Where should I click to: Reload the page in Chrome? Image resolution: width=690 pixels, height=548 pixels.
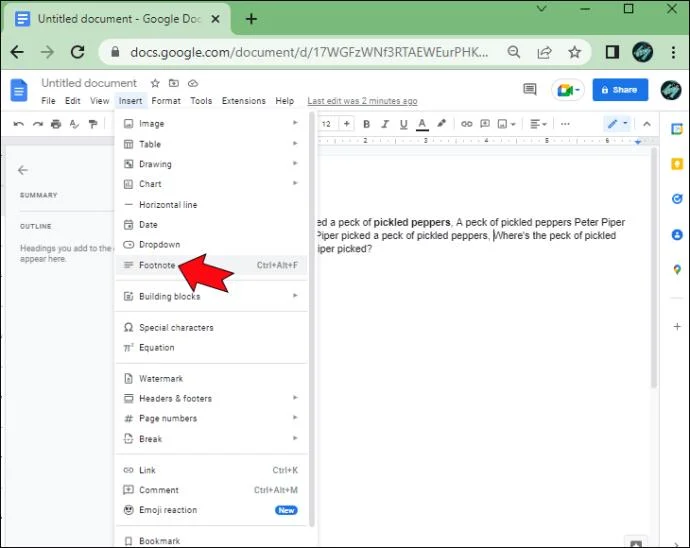[x=78, y=52]
